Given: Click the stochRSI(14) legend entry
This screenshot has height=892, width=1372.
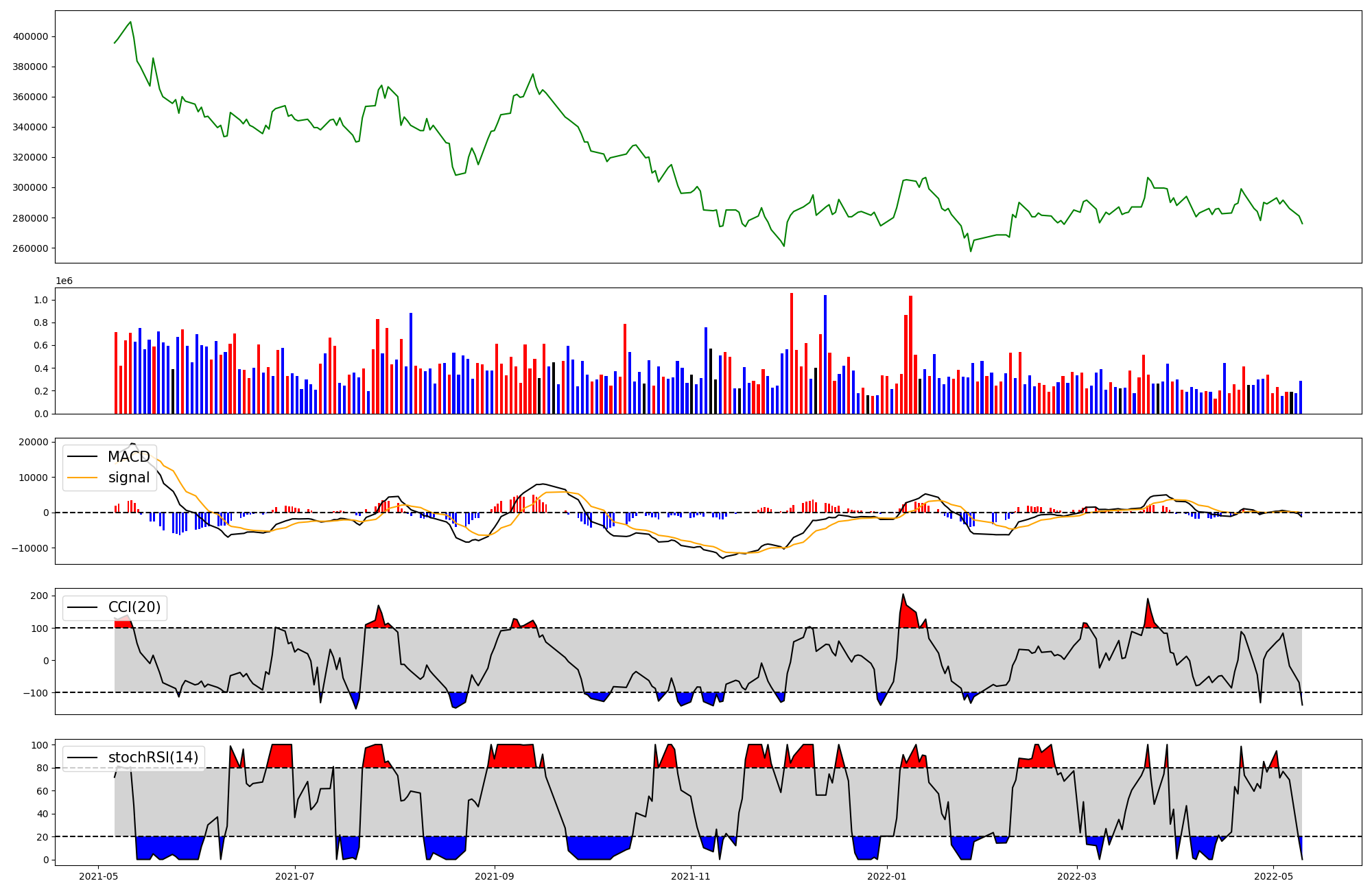Looking at the screenshot, I should [x=153, y=758].
